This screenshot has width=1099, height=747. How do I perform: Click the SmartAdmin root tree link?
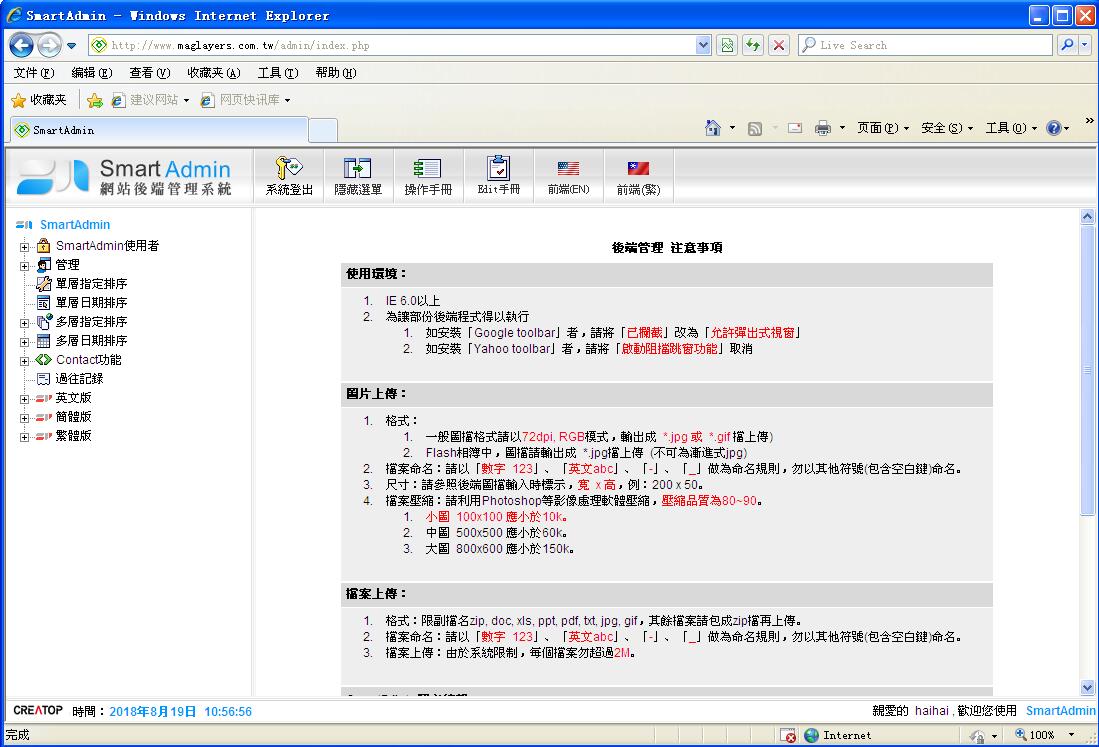(x=75, y=225)
